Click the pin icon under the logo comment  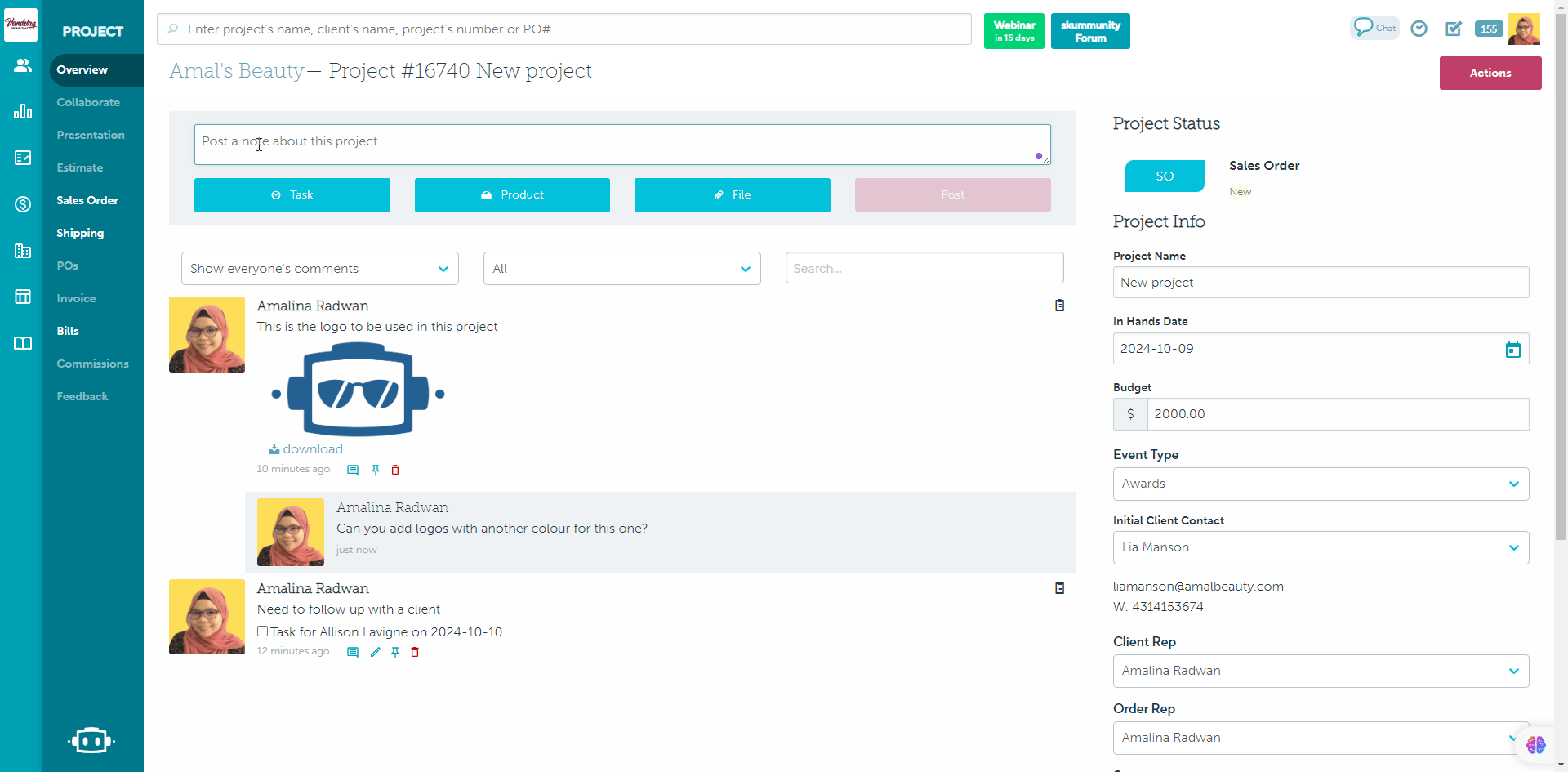(x=376, y=470)
